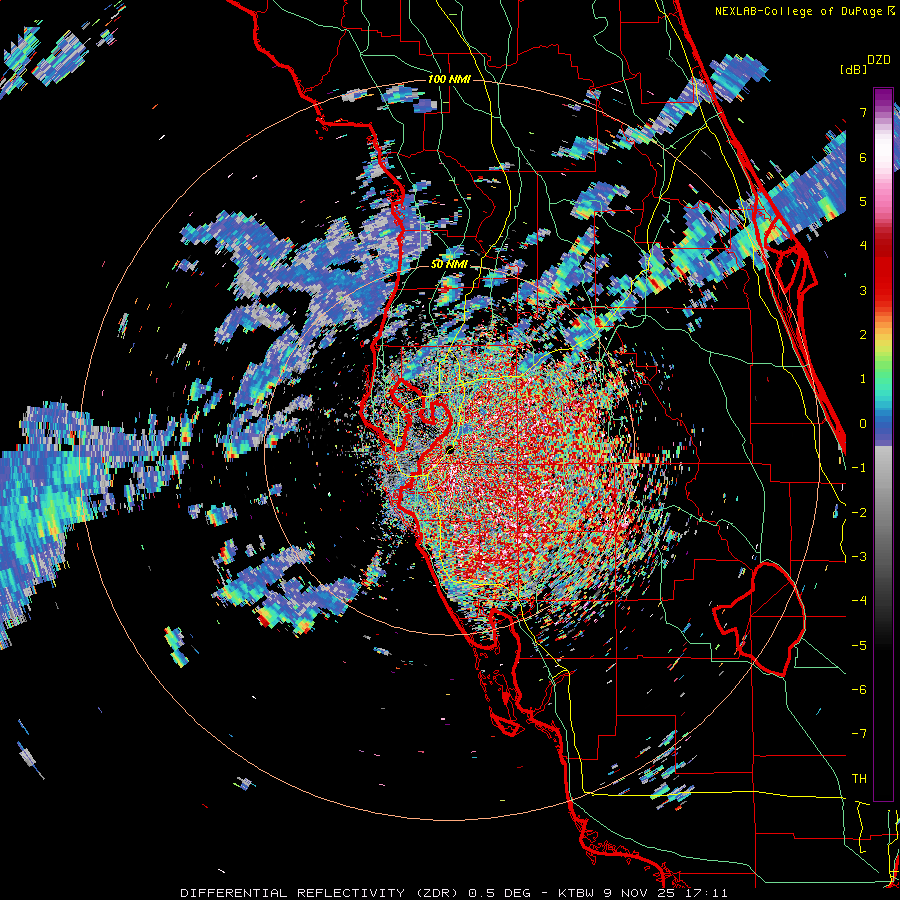Click the color scale value -5

(859, 646)
